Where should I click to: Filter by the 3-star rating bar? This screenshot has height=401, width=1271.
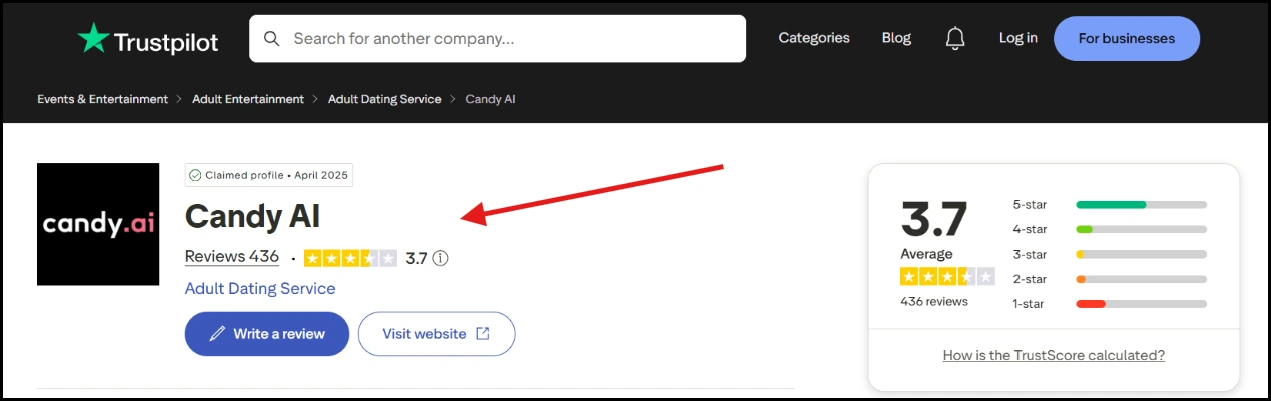coord(1141,254)
